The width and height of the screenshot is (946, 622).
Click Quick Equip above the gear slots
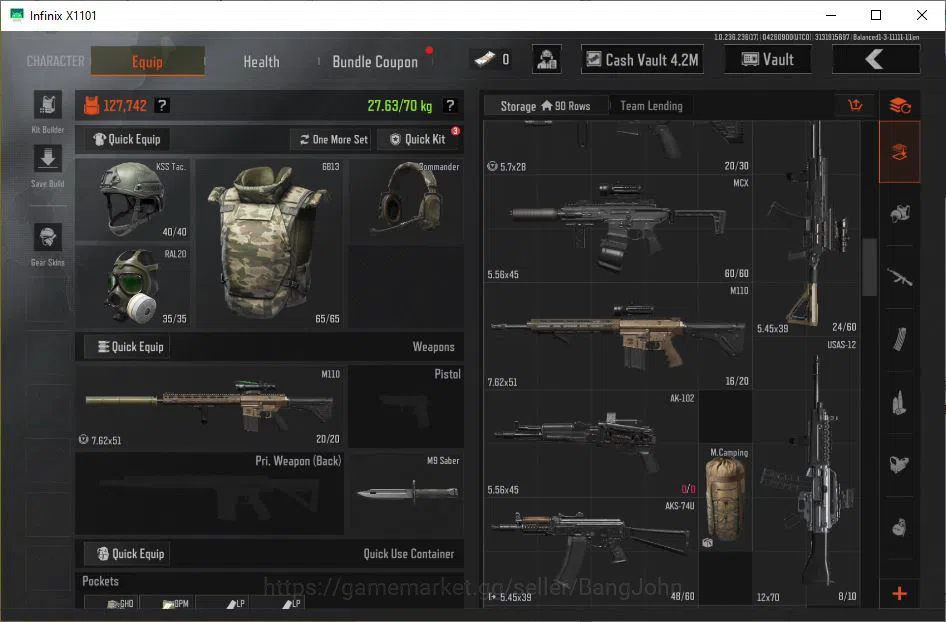click(127, 139)
